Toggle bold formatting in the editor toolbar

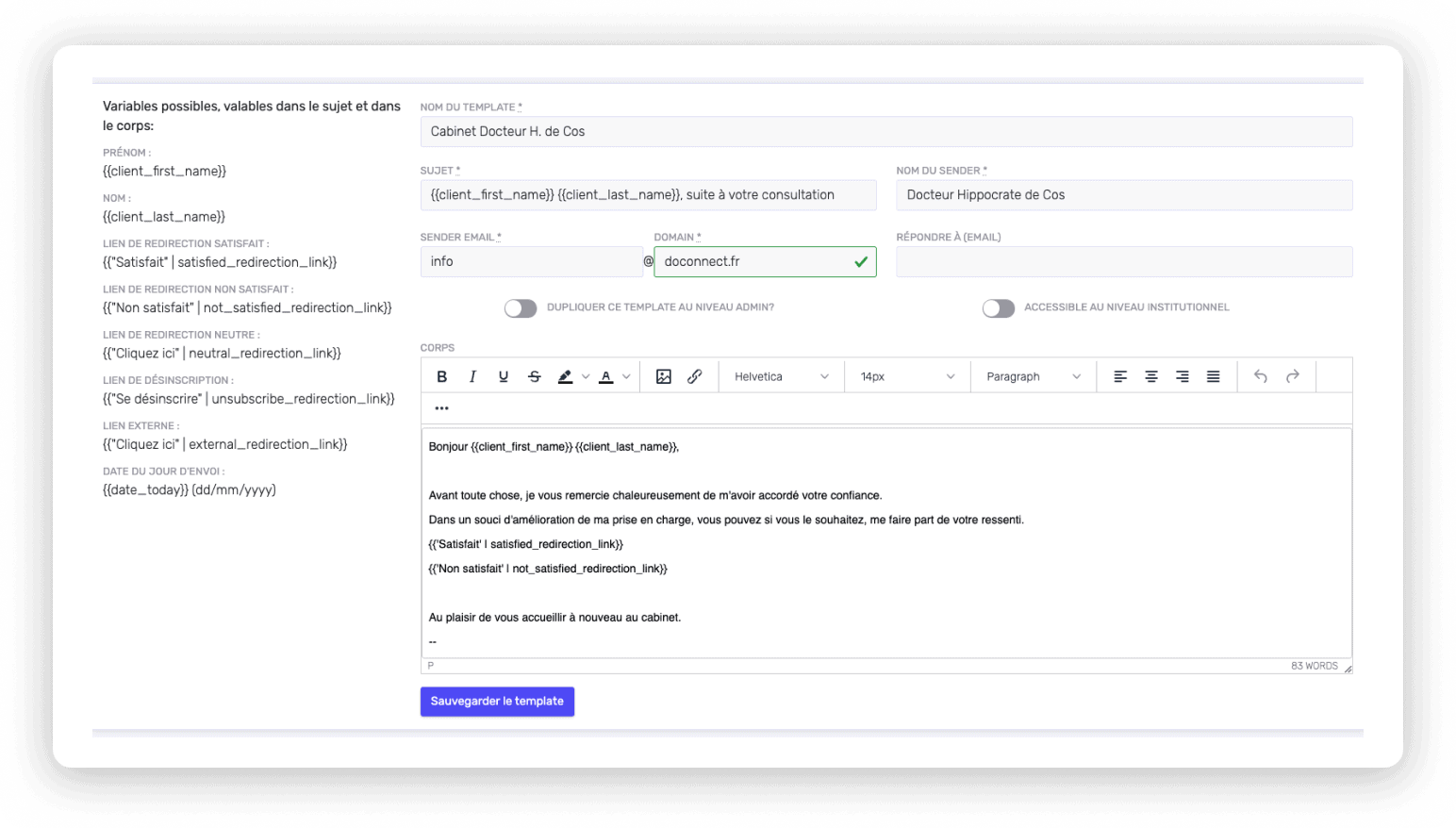[x=442, y=375]
